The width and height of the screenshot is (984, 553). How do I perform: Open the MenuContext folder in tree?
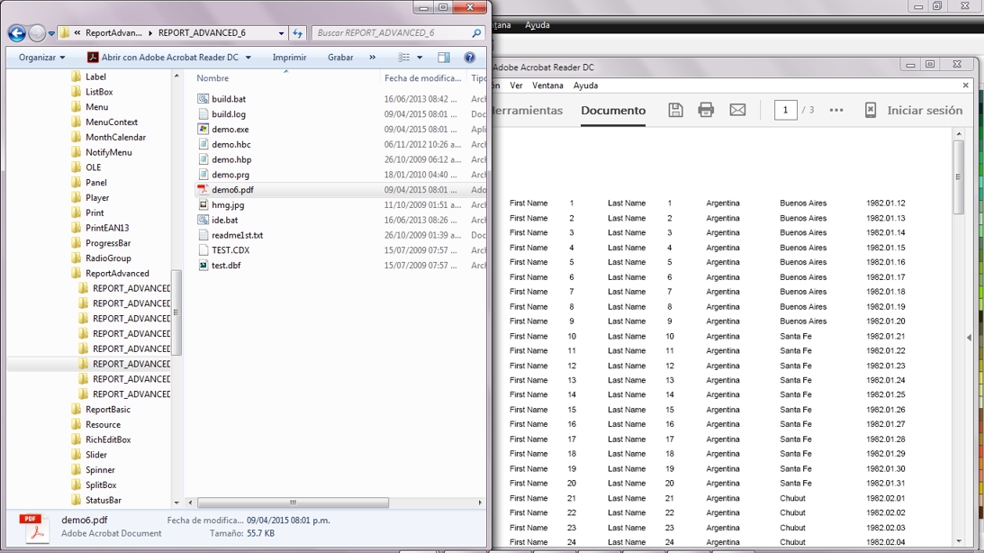(x=111, y=122)
